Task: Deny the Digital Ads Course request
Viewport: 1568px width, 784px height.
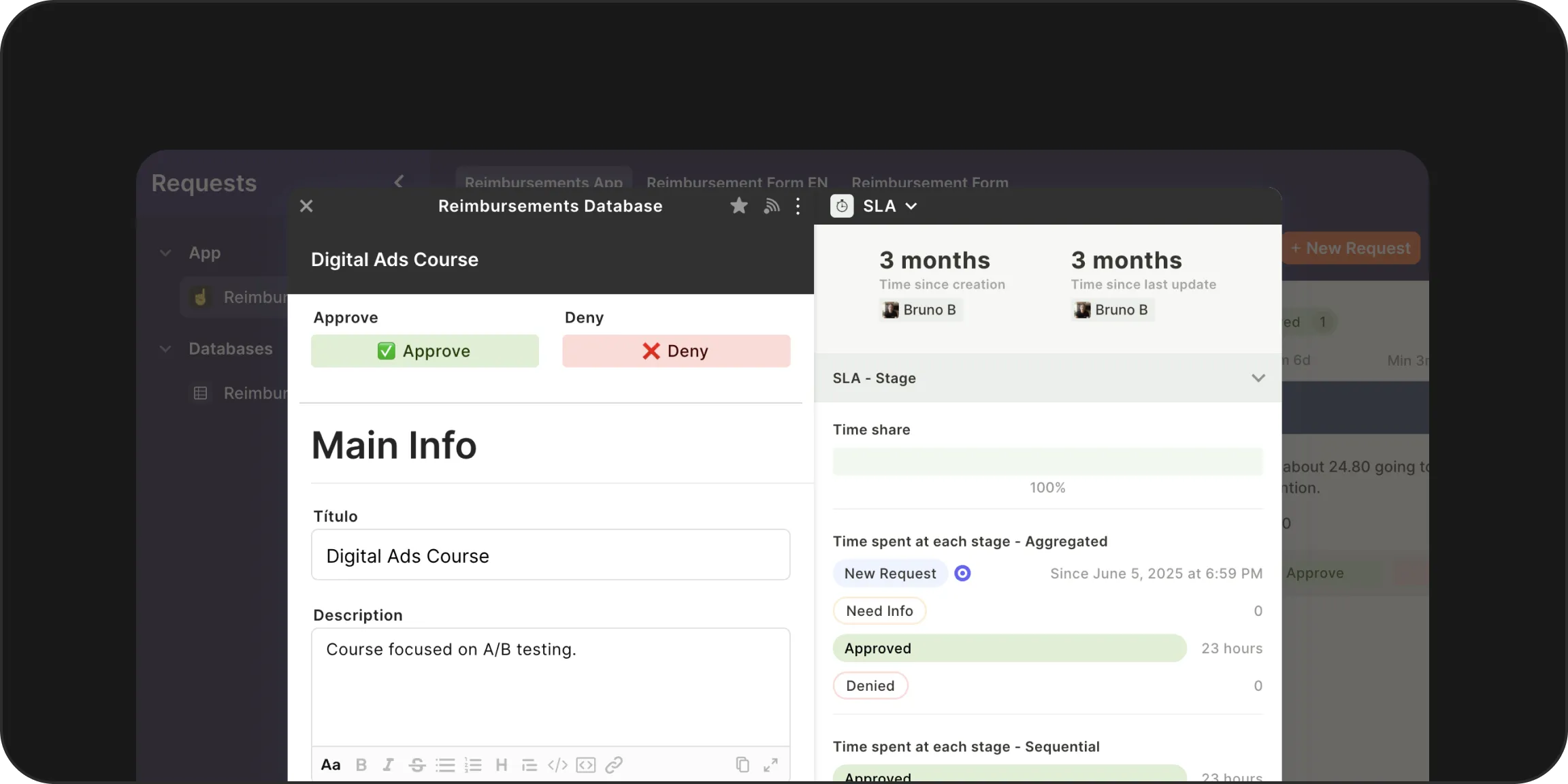Action: tap(676, 350)
